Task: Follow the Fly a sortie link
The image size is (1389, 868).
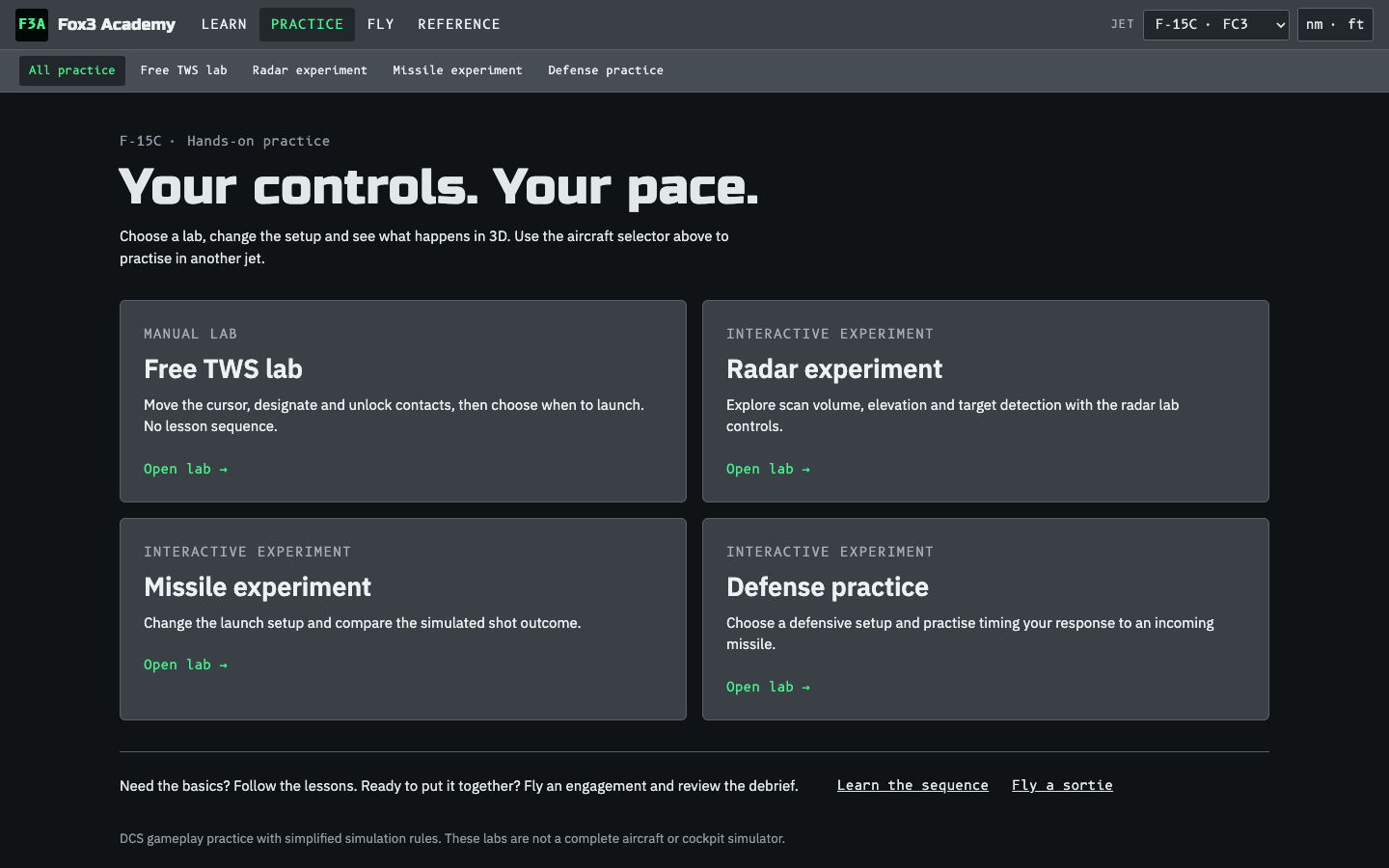Action: point(1062,785)
